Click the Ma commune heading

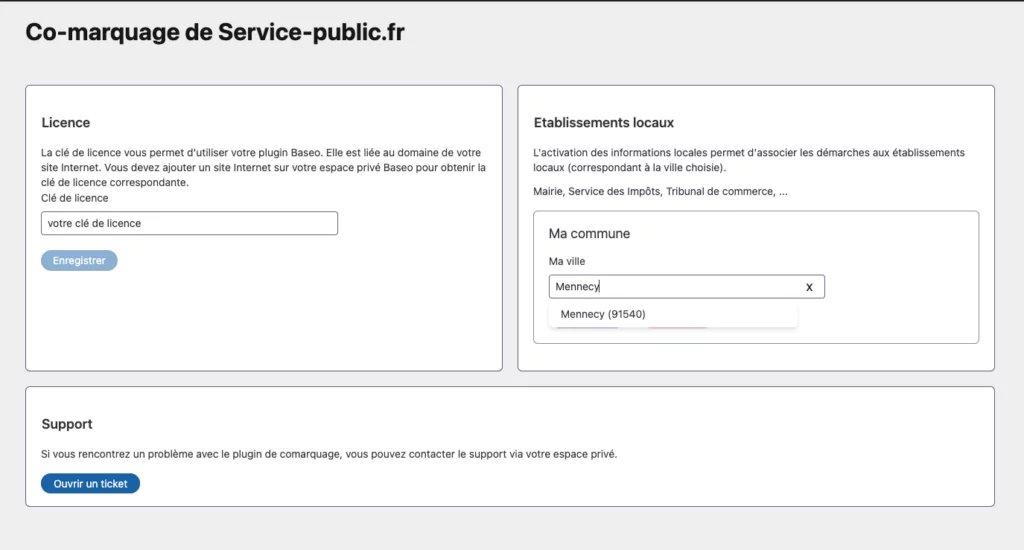tap(589, 234)
